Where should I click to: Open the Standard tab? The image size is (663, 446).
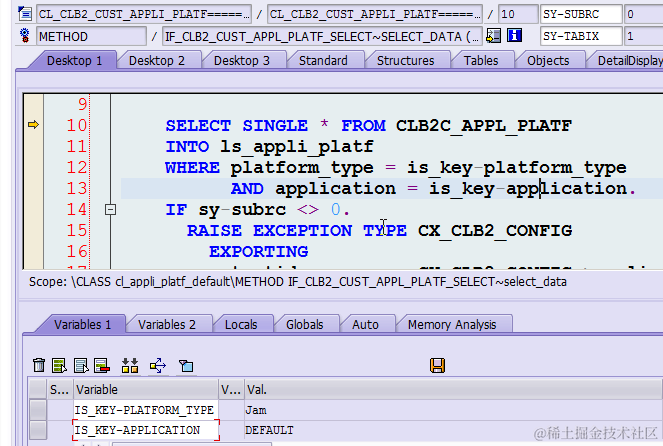pos(323,60)
